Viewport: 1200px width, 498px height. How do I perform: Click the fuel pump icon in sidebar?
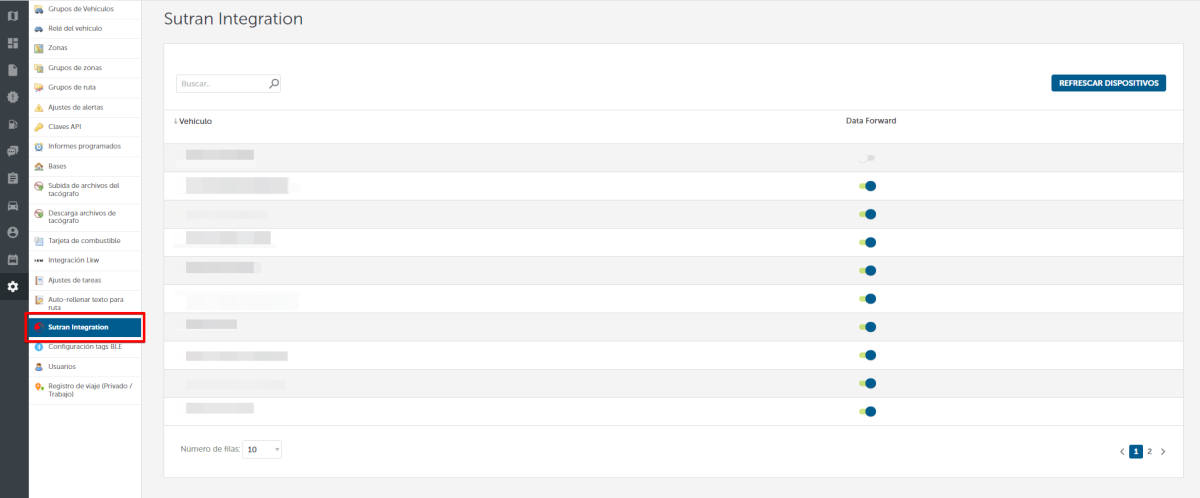point(13,125)
